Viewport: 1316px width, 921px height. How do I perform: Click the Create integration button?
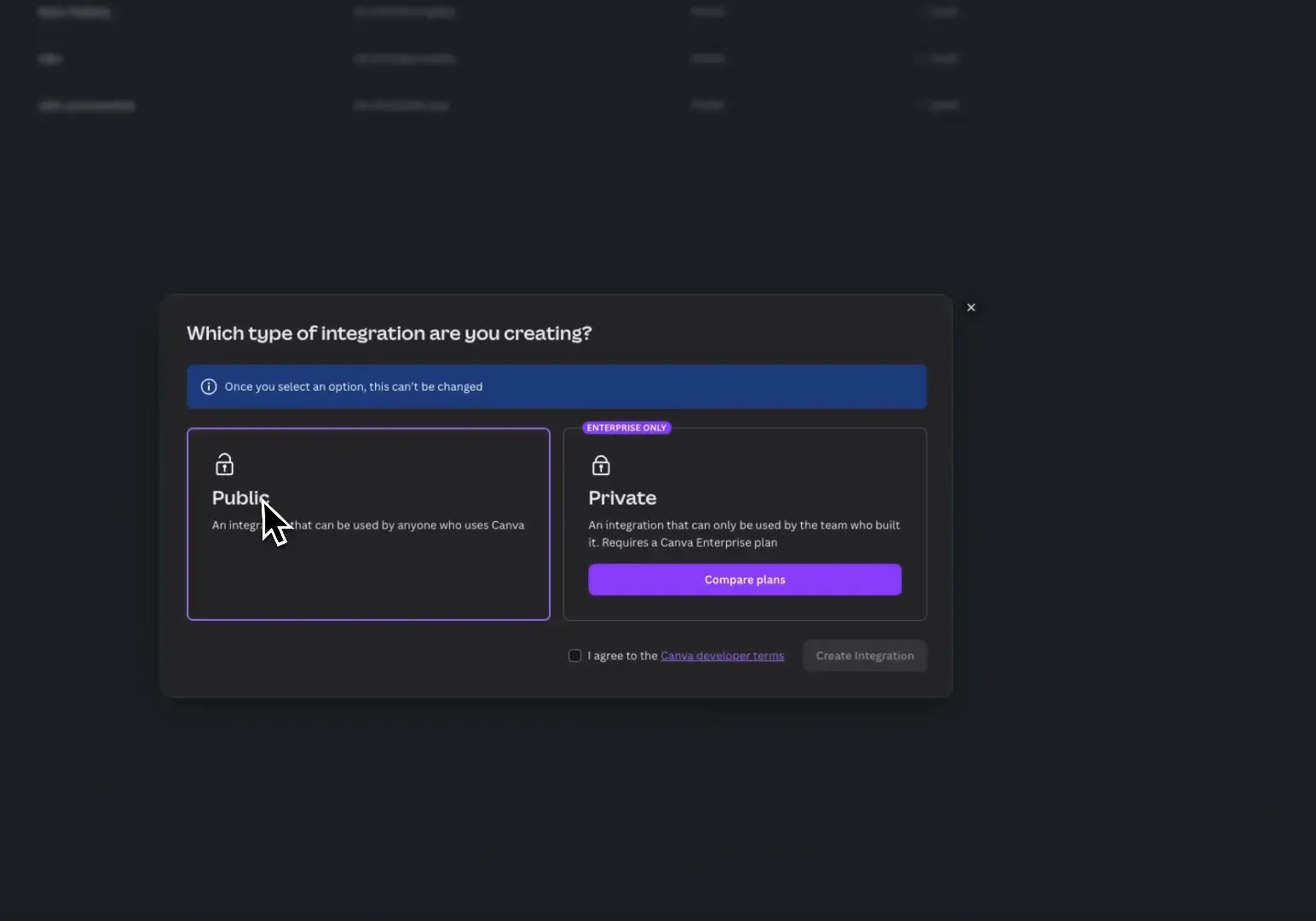click(x=864, y=656)
